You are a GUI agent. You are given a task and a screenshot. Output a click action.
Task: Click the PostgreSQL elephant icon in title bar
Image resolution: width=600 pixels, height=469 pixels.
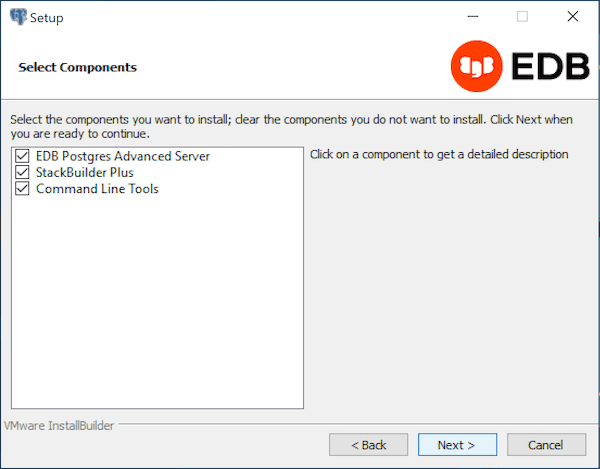(18, 17)
